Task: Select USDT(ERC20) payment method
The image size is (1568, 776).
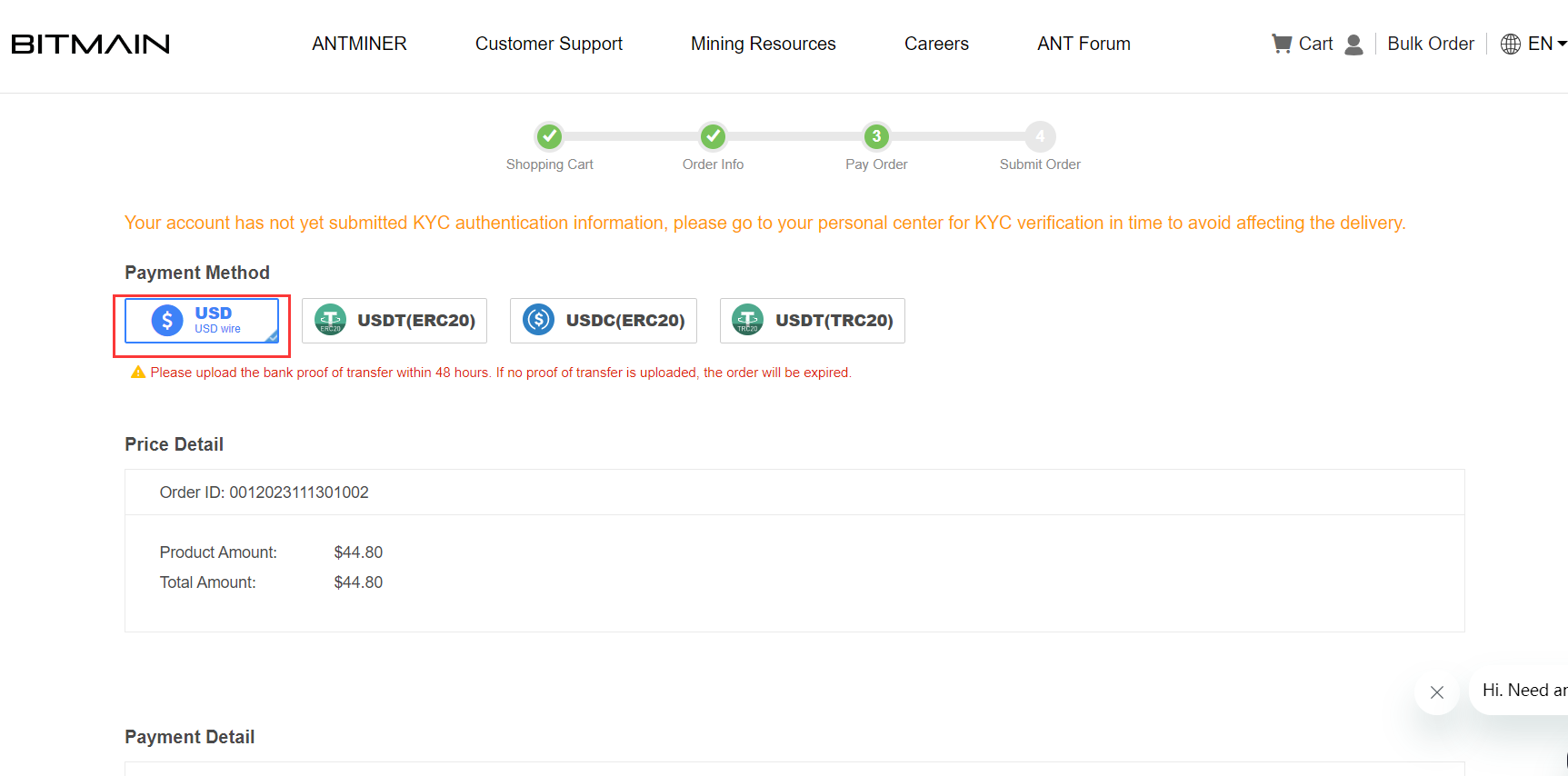Action: pyautogui.click(x=394, y=321)
